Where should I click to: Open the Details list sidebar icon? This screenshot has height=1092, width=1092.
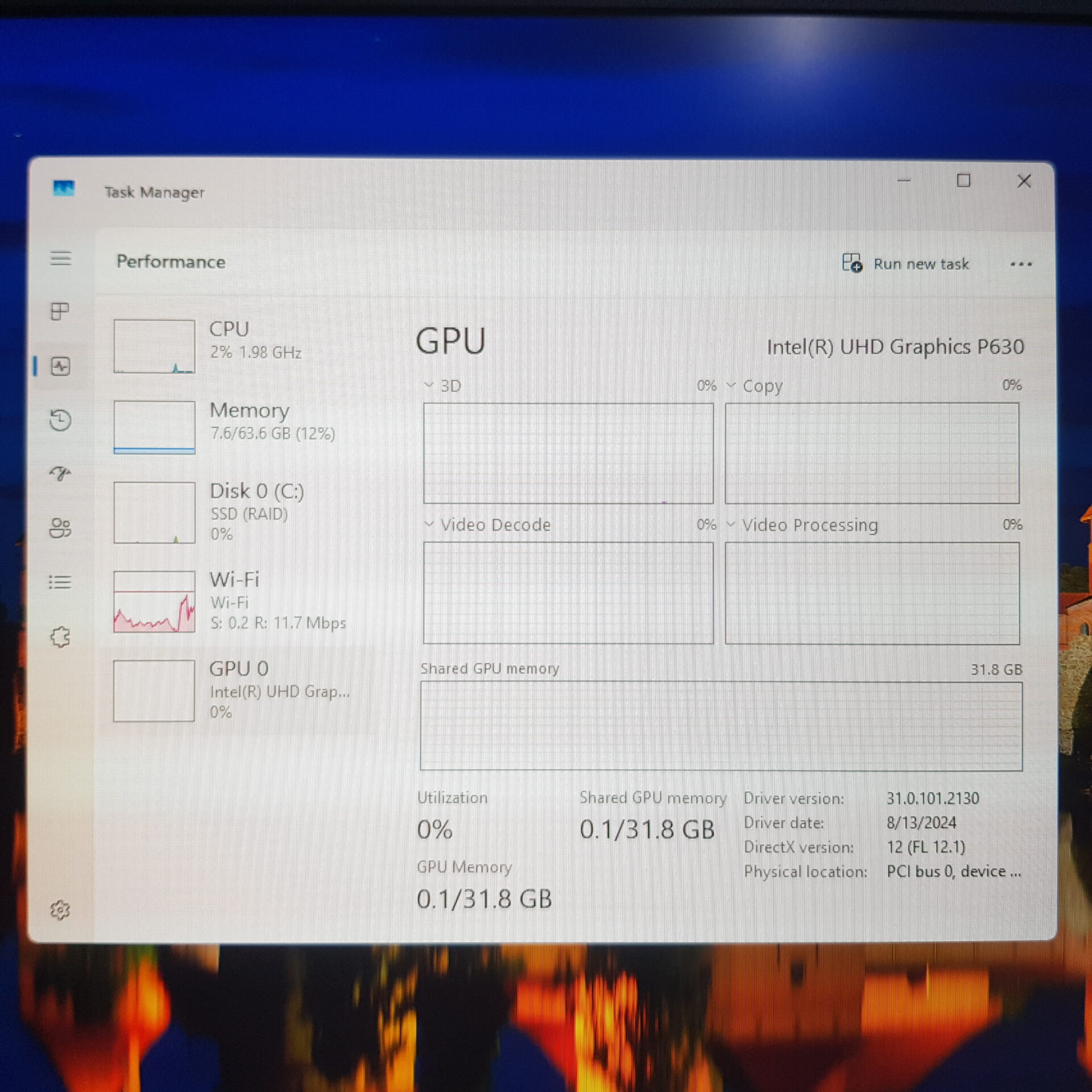tap(60, 582)
